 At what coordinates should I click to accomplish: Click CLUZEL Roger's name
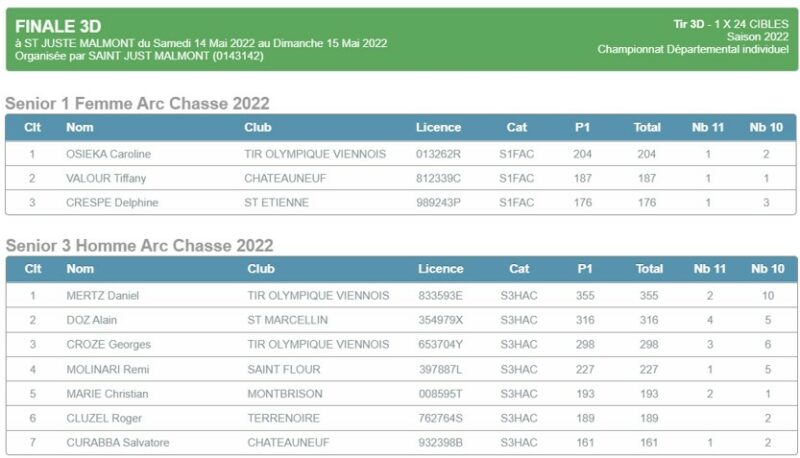coord(104,418)
